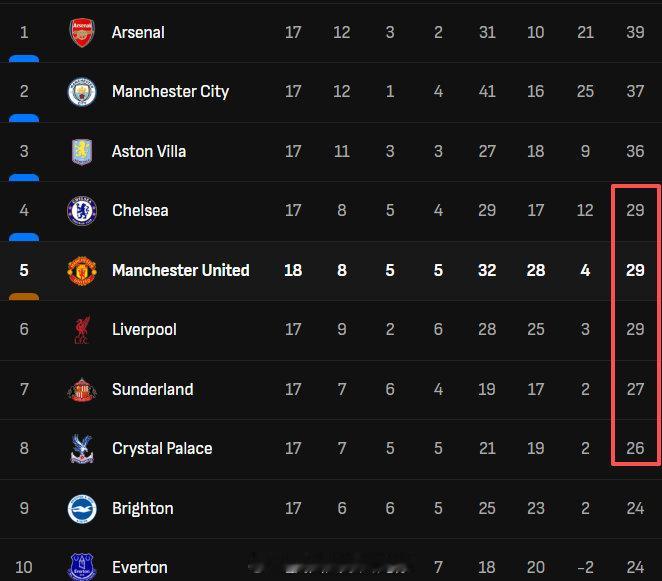Click the Brighton club crest
Screen dimensions: 662x581
click(x=81, y=508)
